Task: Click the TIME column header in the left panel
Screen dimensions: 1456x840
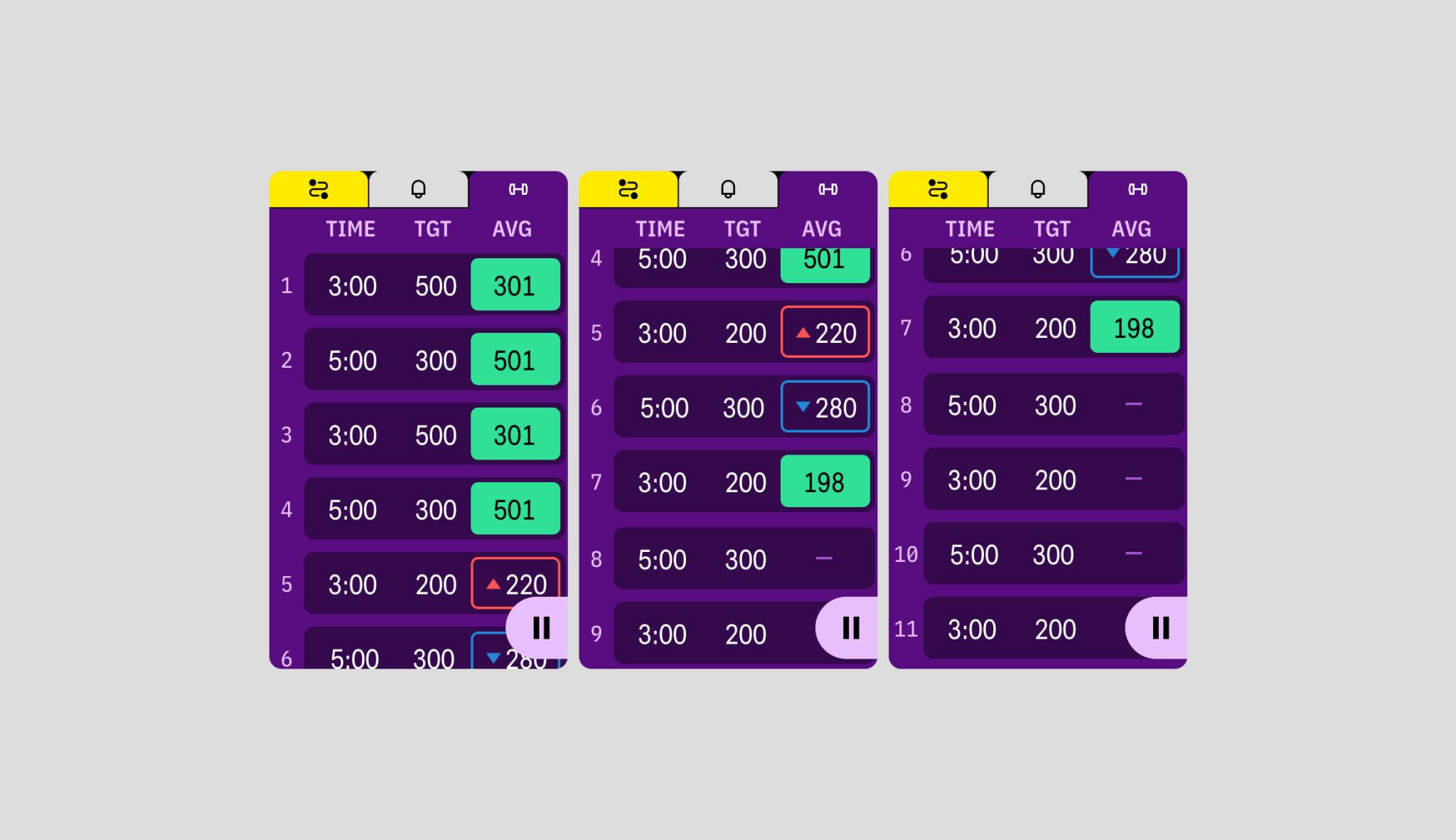Action: pos(350,229)
